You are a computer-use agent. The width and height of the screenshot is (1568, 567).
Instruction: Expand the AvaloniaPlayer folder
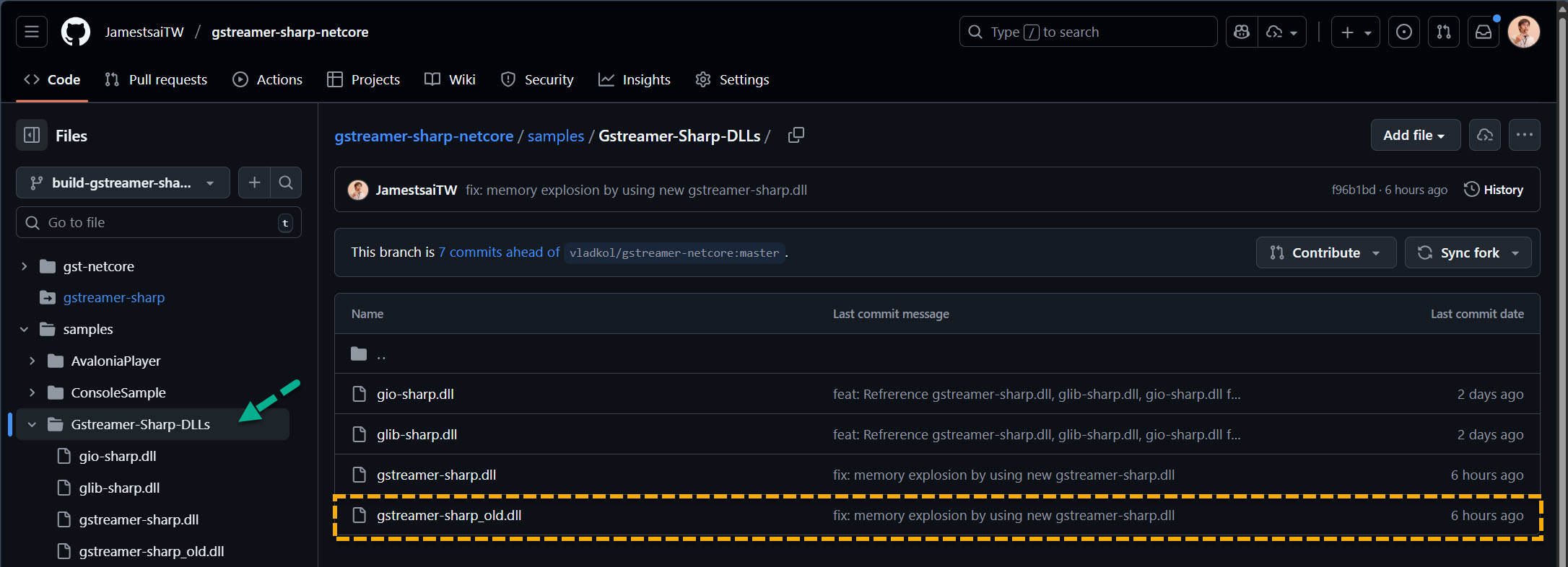[32, 361]
